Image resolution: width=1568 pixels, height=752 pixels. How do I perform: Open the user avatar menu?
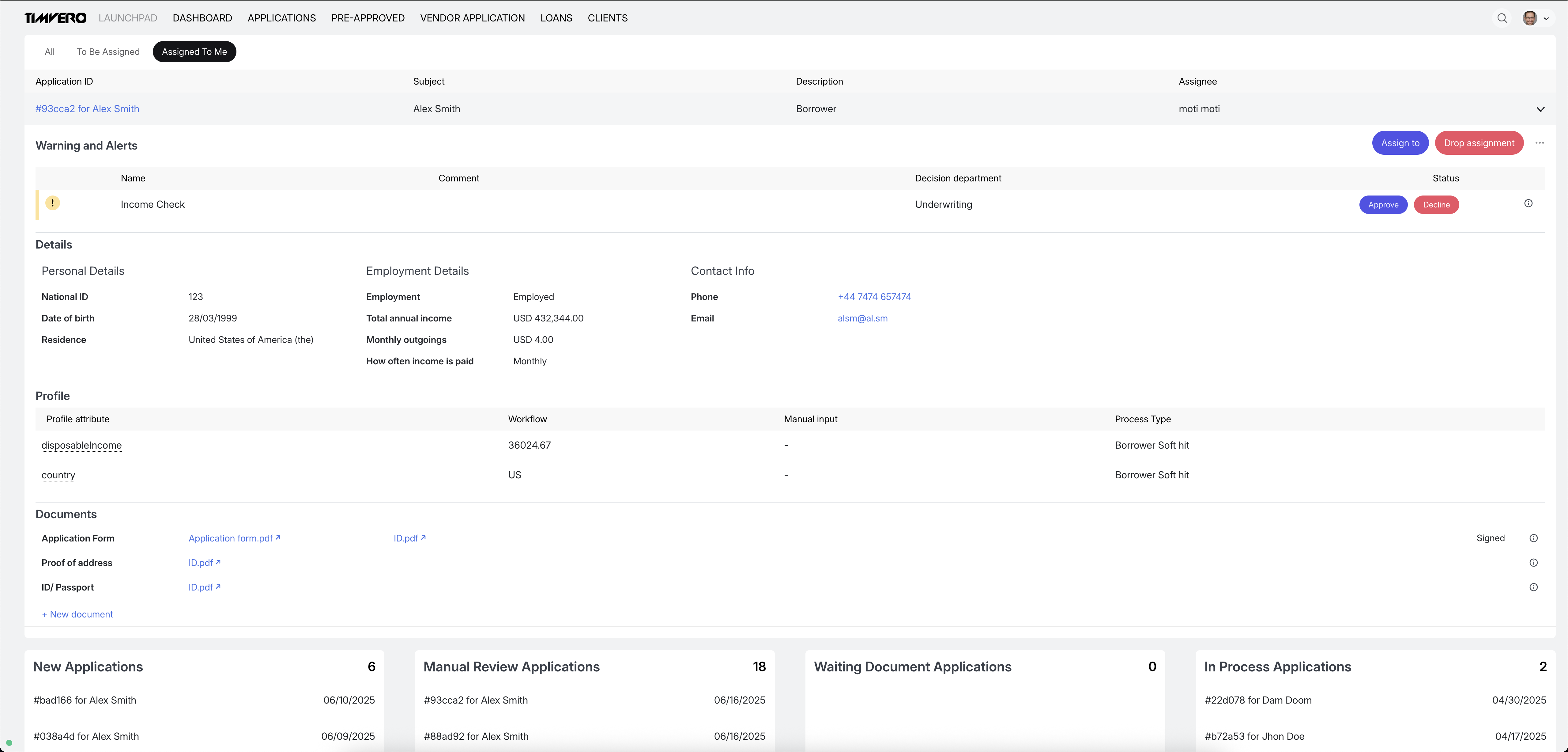point(1530,18)
